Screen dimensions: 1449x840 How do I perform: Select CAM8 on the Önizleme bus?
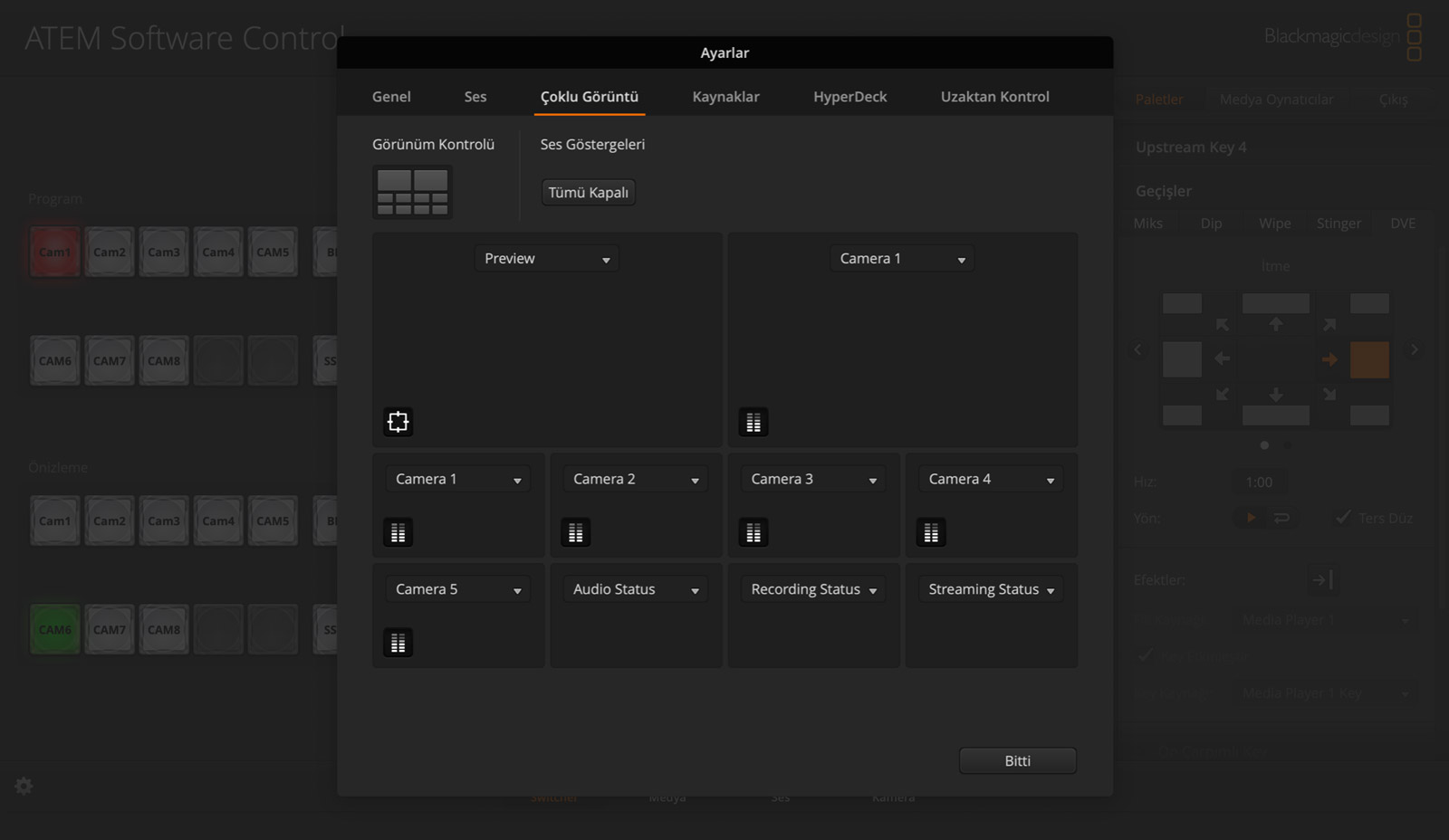click(x=164, y=629)
